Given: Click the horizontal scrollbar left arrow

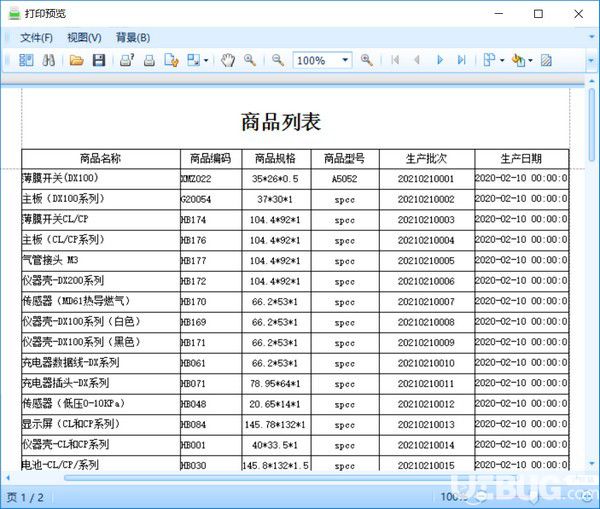Looking at the screenshot, I should (x=8, y=478).
